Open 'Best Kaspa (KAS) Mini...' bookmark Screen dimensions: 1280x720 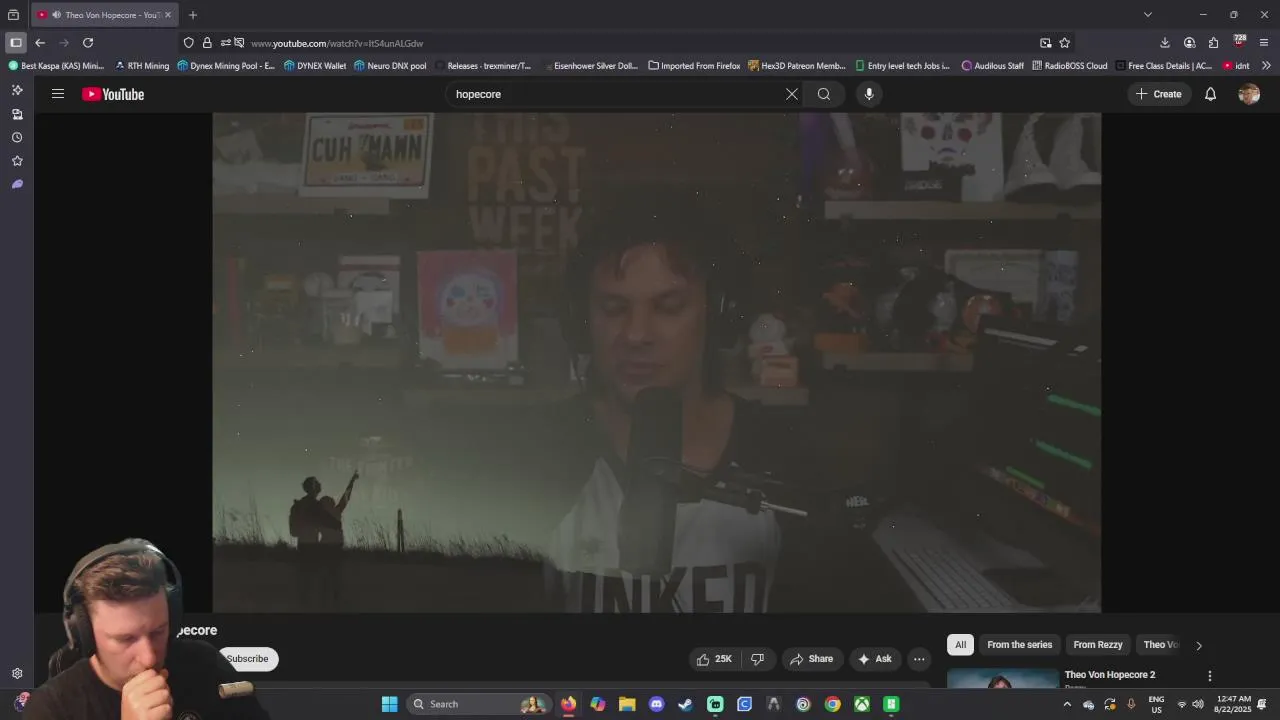click(56, 66)
